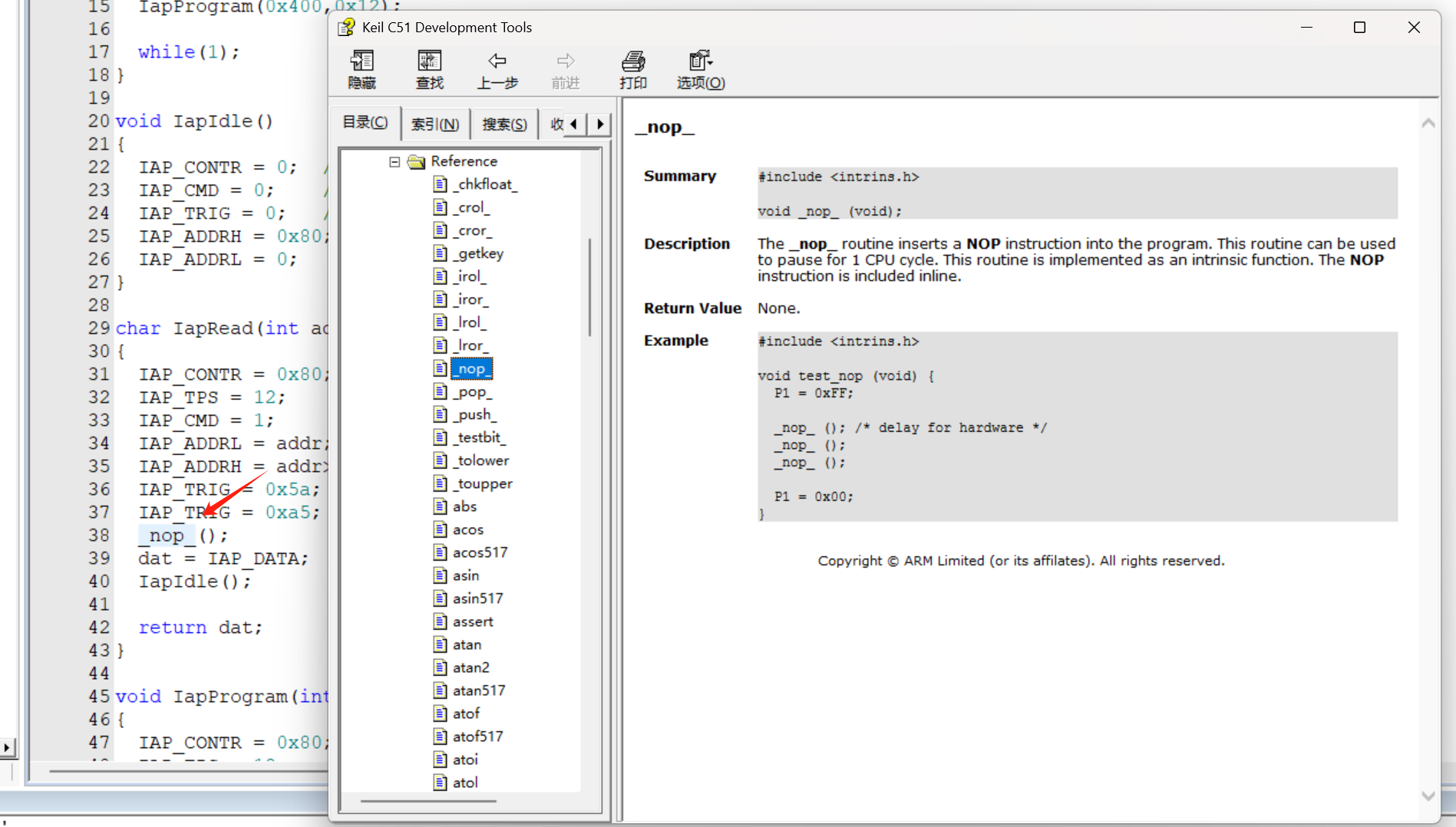Click the Hide (隐藏) toolbar icon
The width and height of the screenshot is (1456, 827).
(362, 61)
